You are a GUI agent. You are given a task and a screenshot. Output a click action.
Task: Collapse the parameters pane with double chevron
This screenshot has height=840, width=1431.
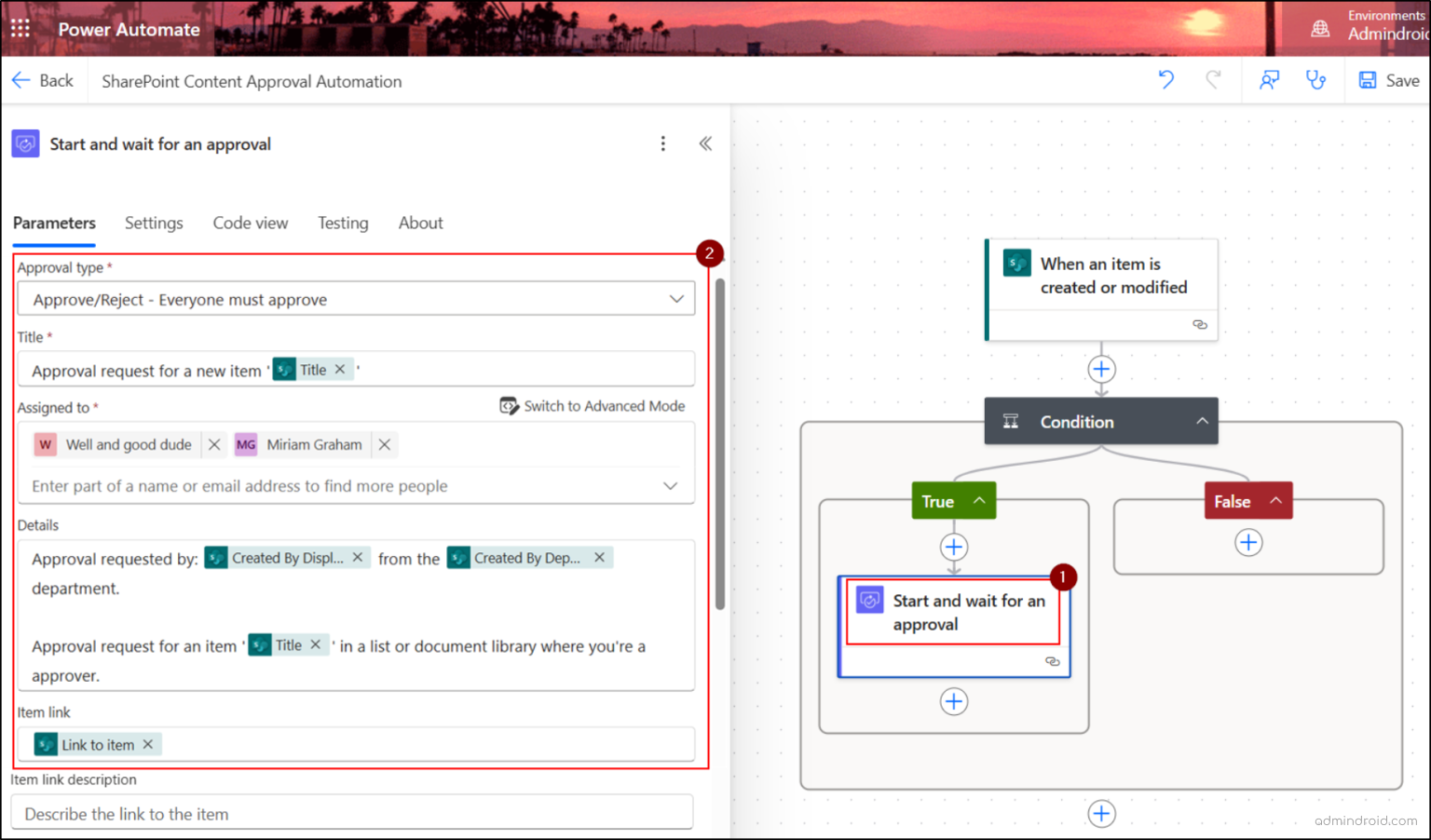705,143
